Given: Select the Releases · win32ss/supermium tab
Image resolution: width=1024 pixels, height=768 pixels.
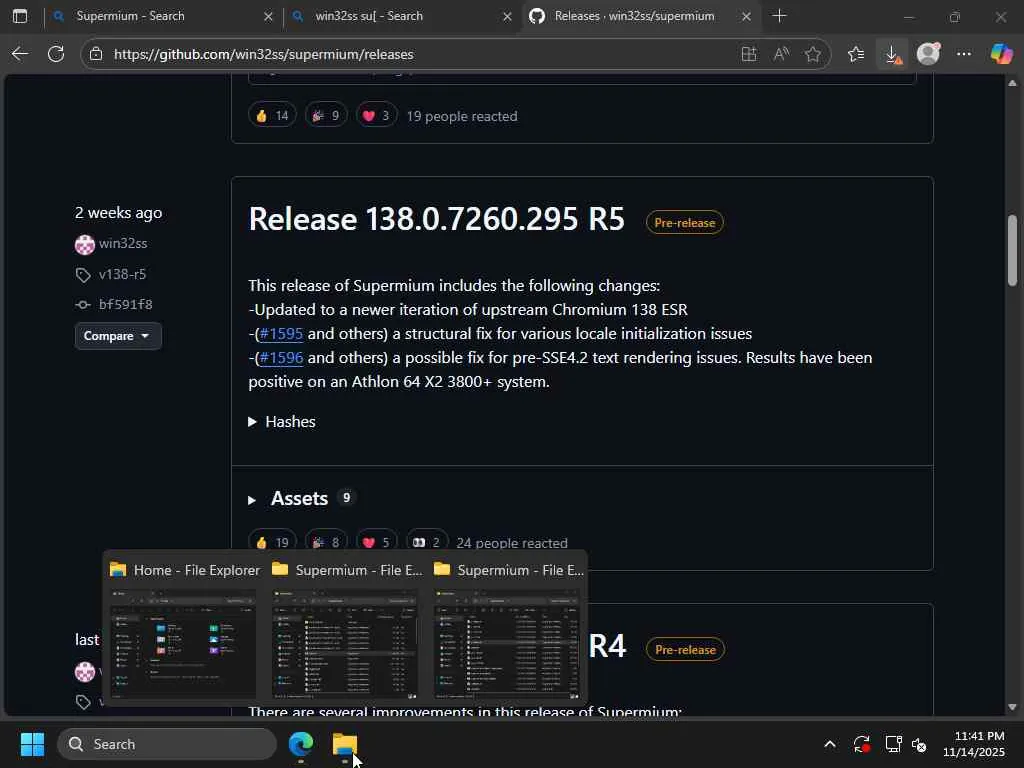Looking at the screenshot, I should tap(641, 16).
